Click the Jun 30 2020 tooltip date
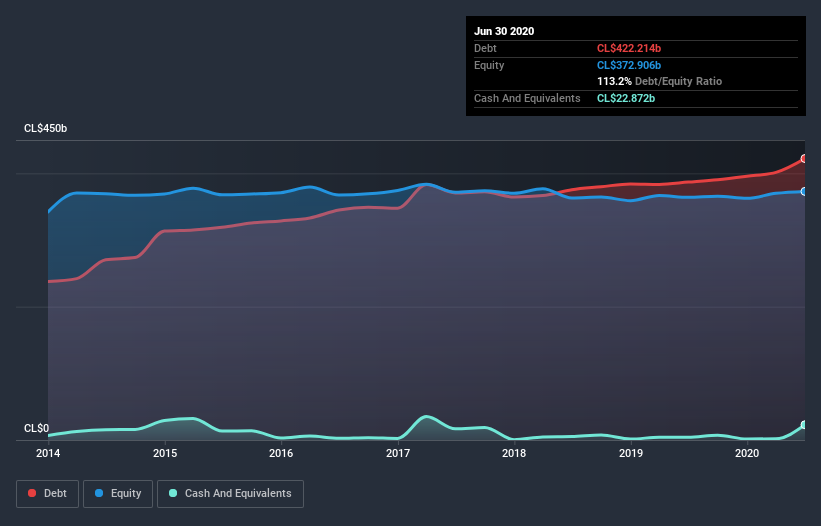 tap(504, 31)
